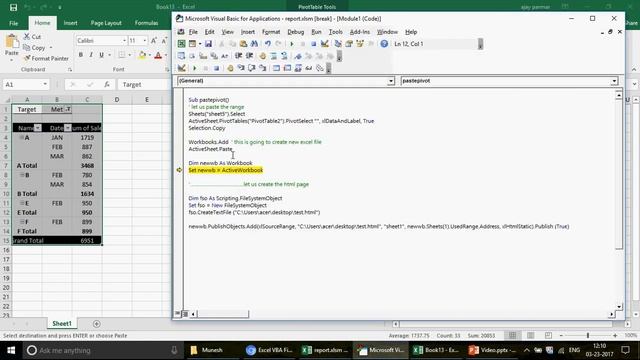Open Immediate Window from Debug toolbar
This screenshot has width=640, height=360.
[287, 68]
